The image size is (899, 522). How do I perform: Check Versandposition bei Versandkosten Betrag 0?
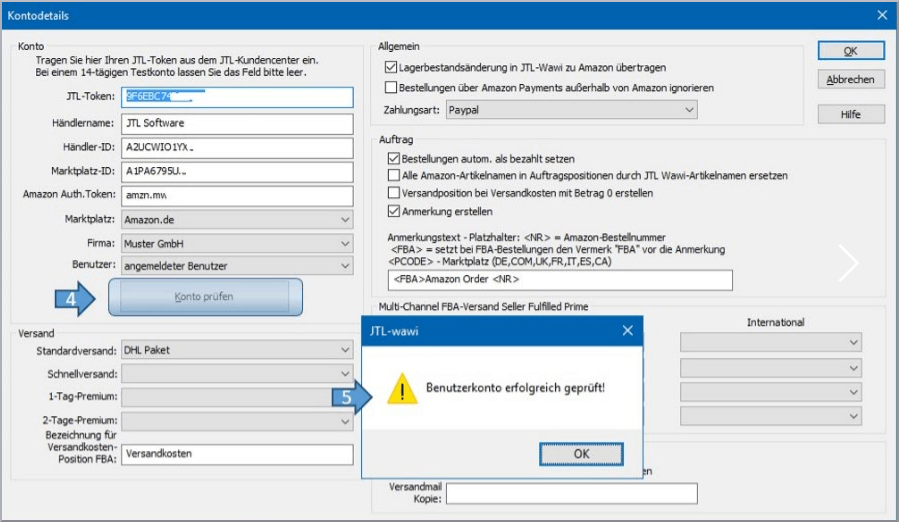click(394, 193)
